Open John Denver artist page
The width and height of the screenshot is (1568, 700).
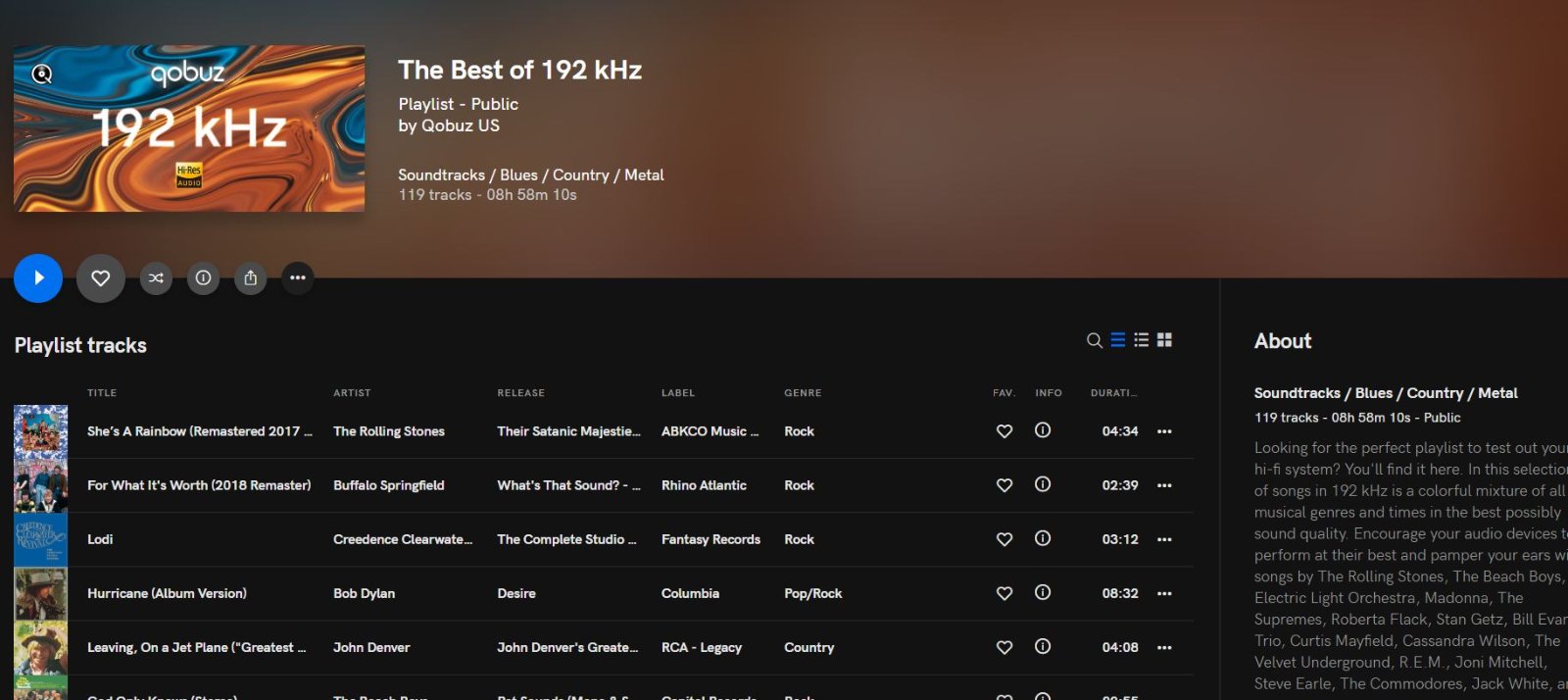tap(371, 647)
